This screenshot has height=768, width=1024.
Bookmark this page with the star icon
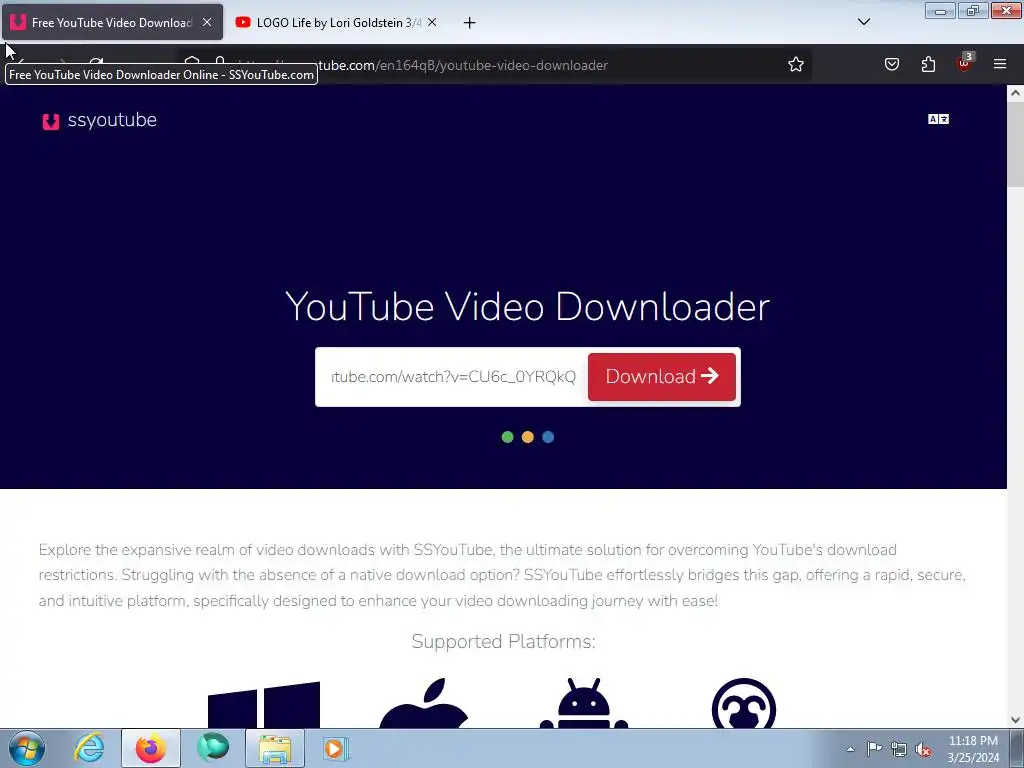[795, 64]
